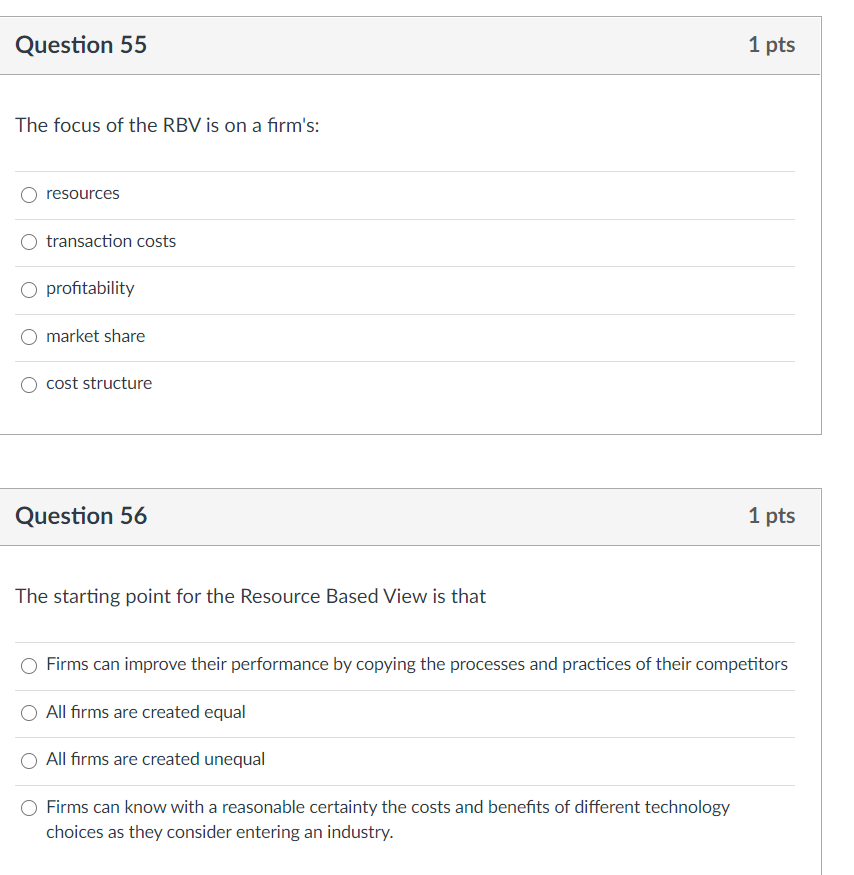Choose 'profitability' for Question 55
854x875 pixels.
point(29,289)
